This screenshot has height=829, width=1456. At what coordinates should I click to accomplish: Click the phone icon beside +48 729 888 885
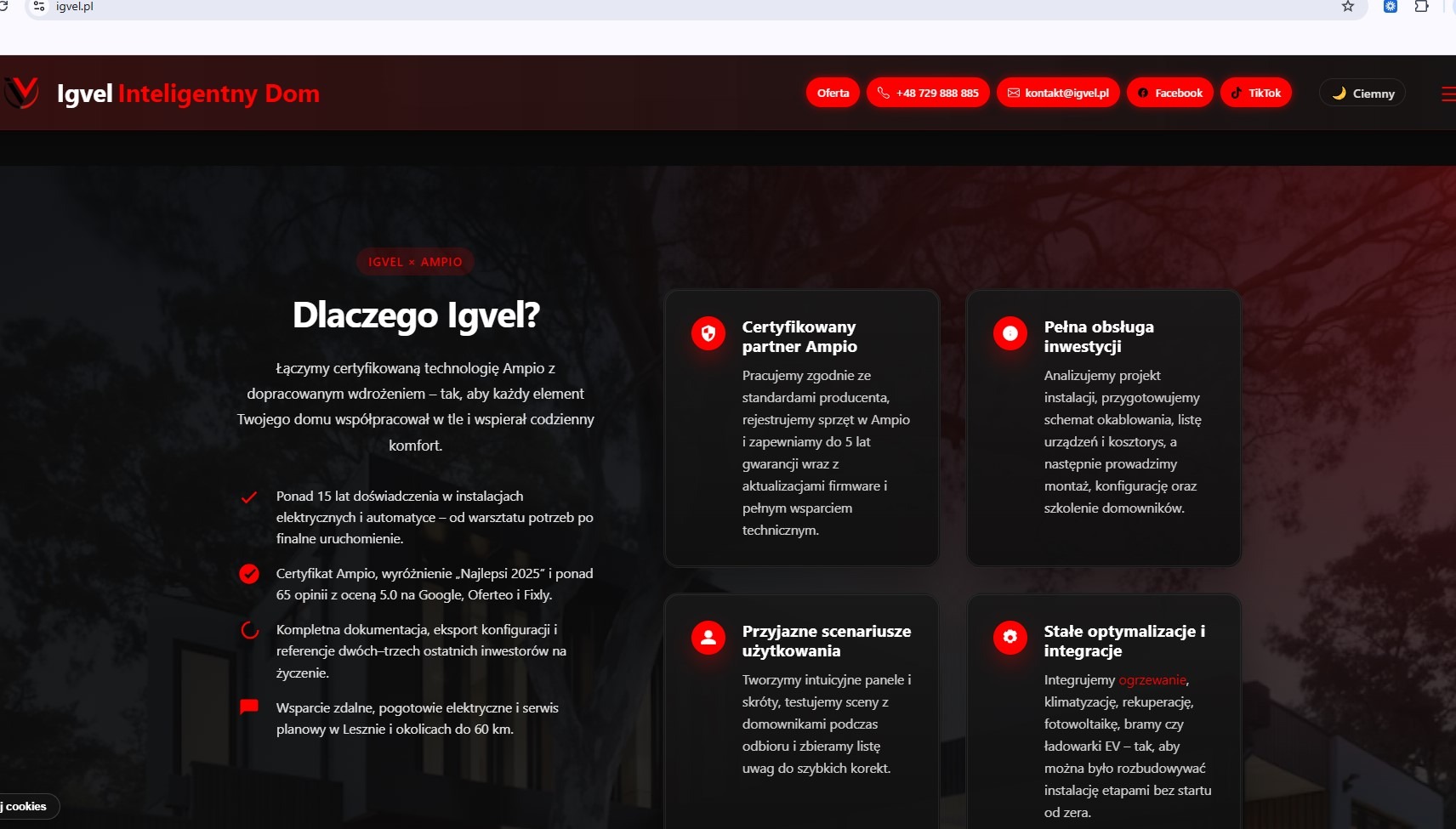pos(884,93)
